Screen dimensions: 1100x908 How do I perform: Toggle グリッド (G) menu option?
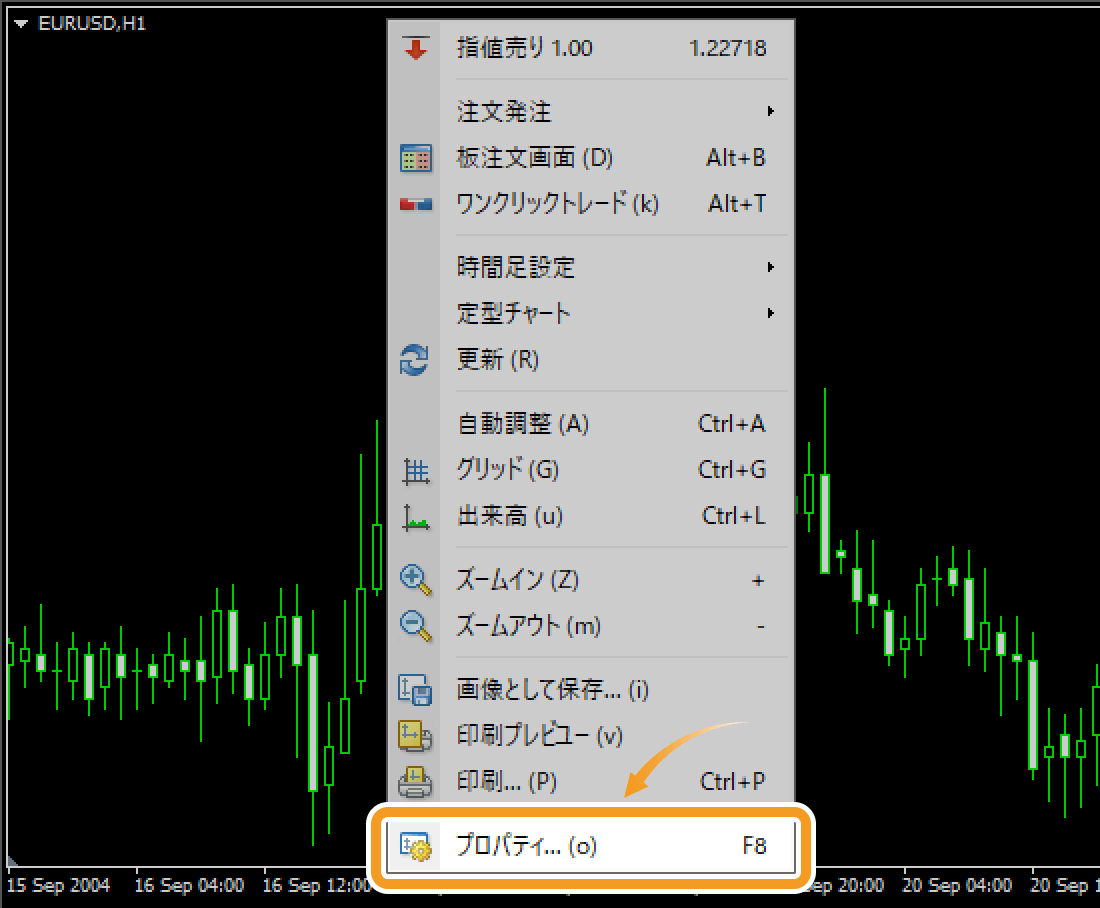(591, 470)
